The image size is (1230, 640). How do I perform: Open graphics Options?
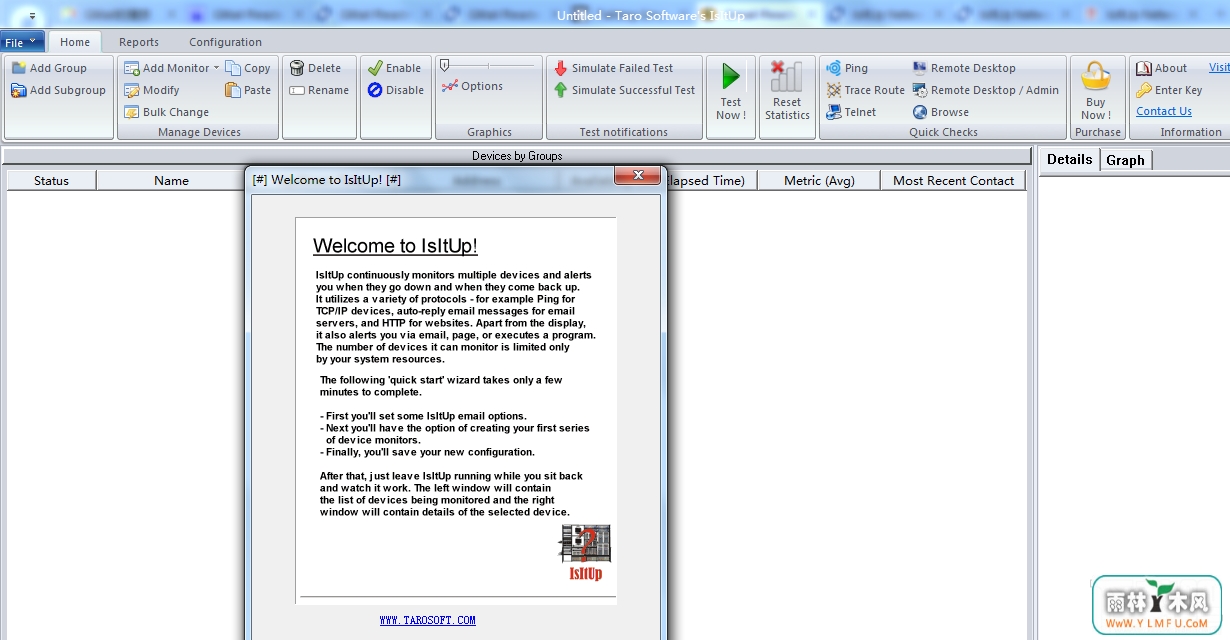click(x=472, y=86)
